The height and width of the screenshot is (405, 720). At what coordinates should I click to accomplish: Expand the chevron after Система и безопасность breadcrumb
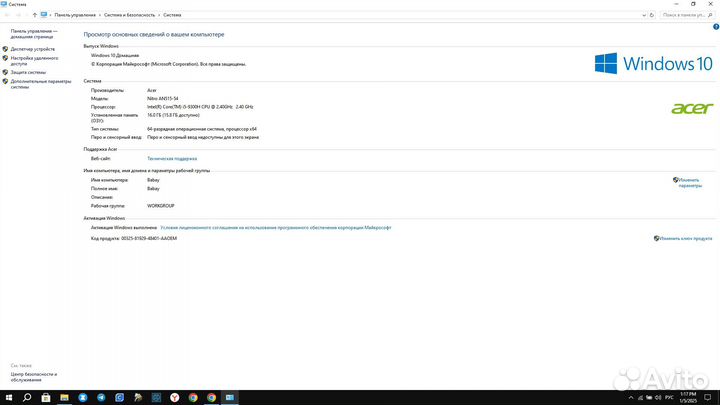(x=159, y=15)
